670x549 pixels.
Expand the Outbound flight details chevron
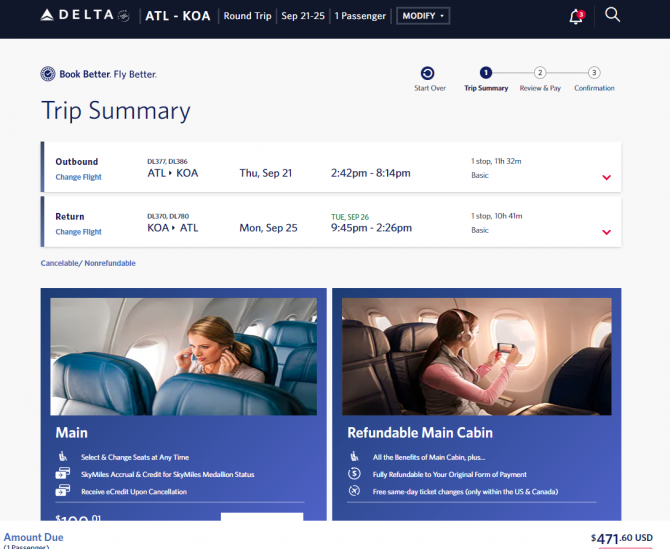coord(606,177)
